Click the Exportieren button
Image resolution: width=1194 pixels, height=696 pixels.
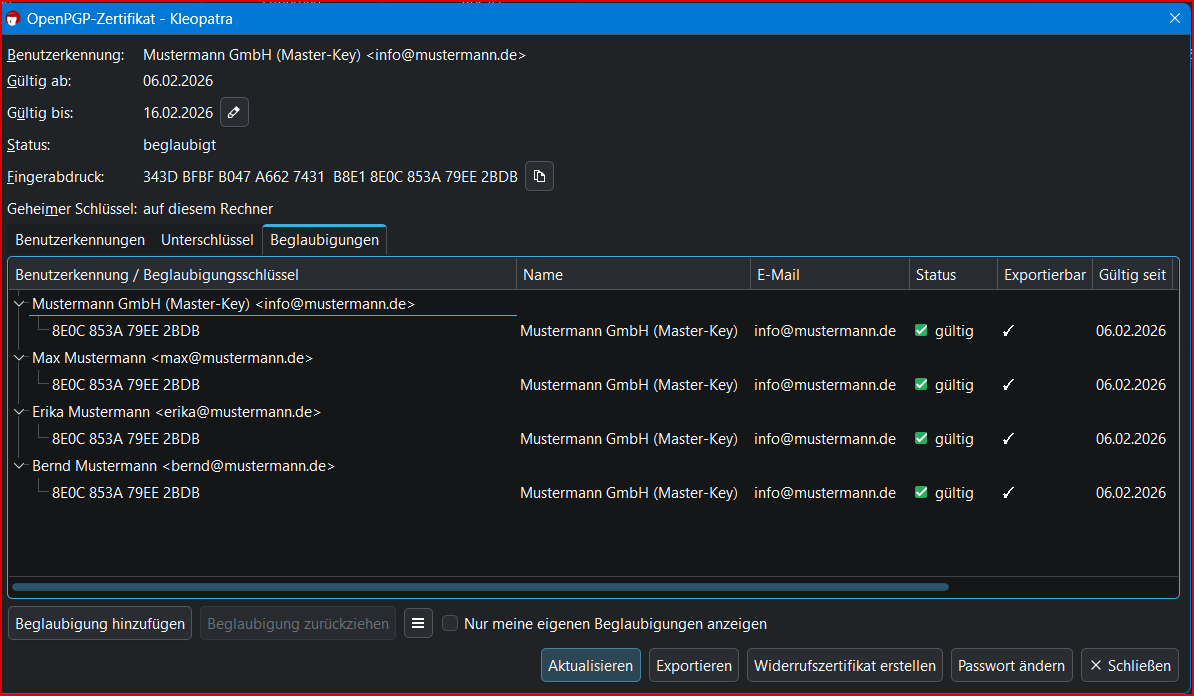click(x=694, y=666)
